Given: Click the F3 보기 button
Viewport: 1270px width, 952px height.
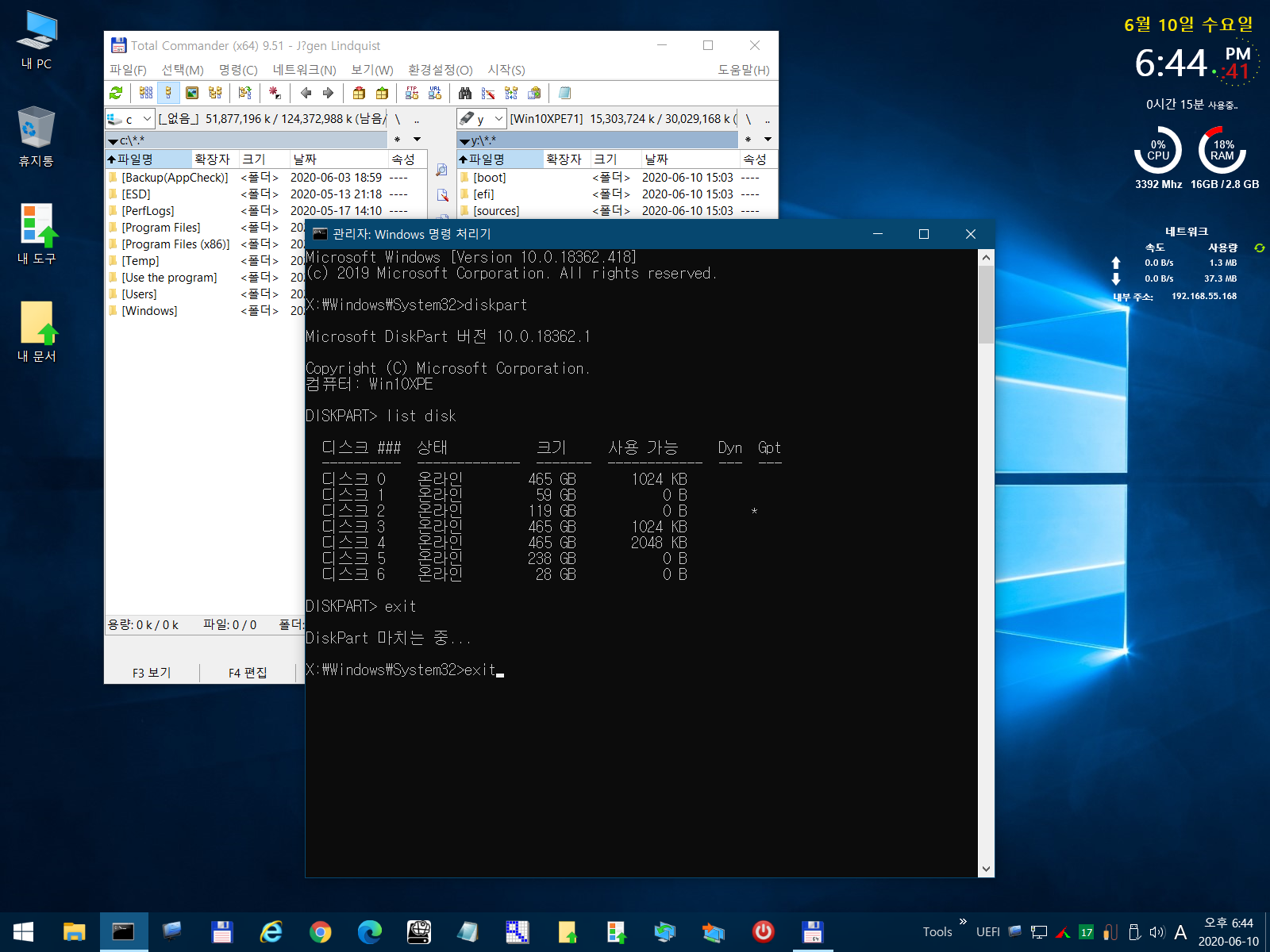Looking at the screenshot, I should click(152, 673).
